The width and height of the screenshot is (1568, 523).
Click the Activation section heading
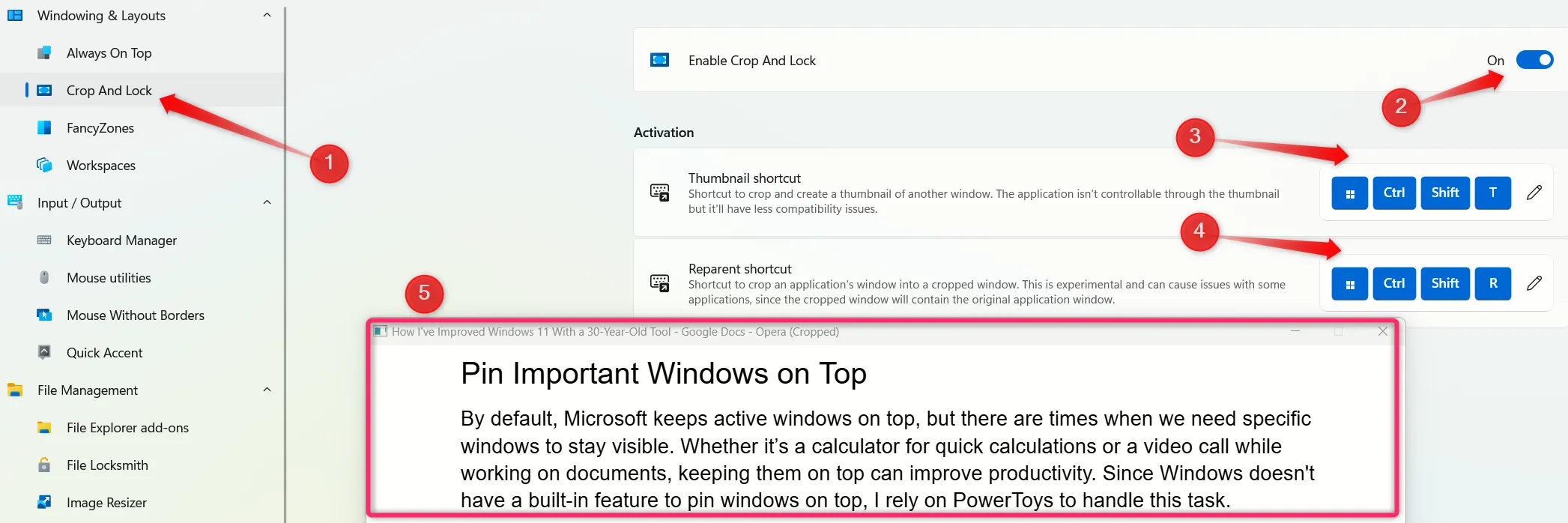click(664, 133)
